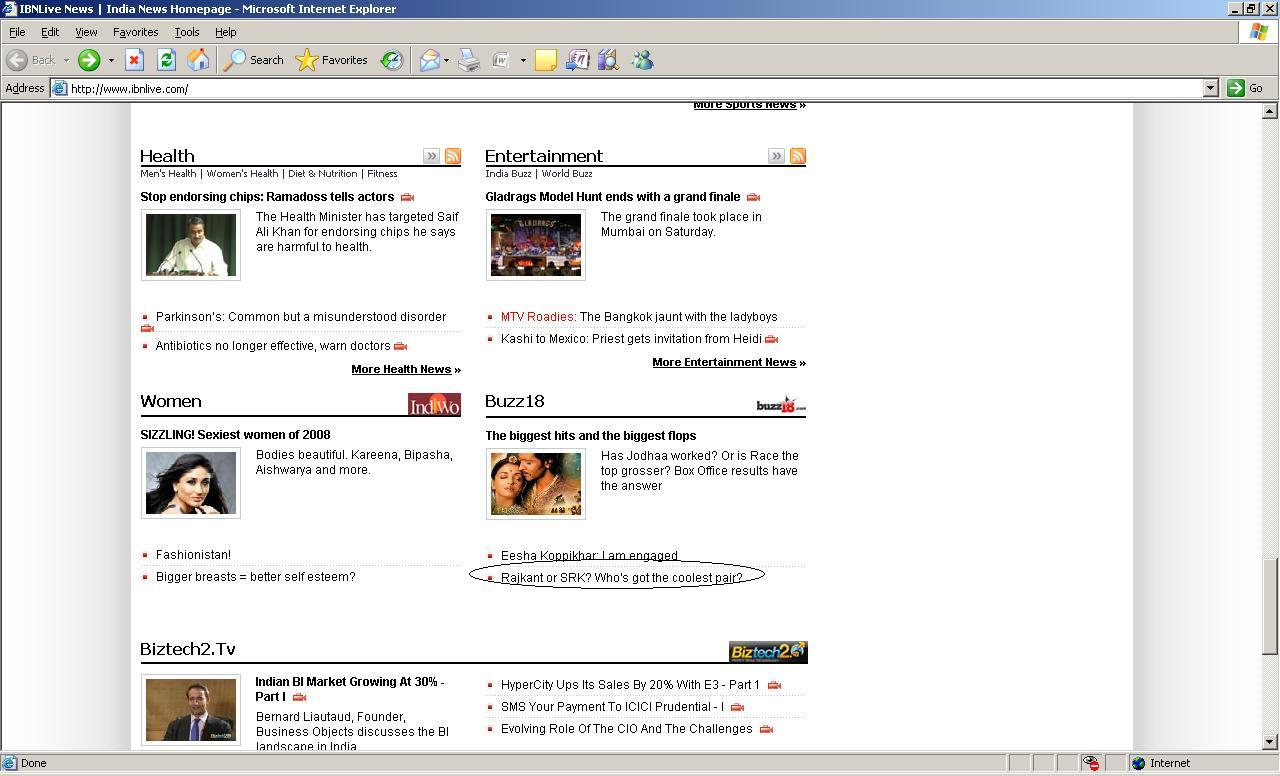
Task: Open the browsing History icon
Action: pyautogui.click(x=392, y=60)
